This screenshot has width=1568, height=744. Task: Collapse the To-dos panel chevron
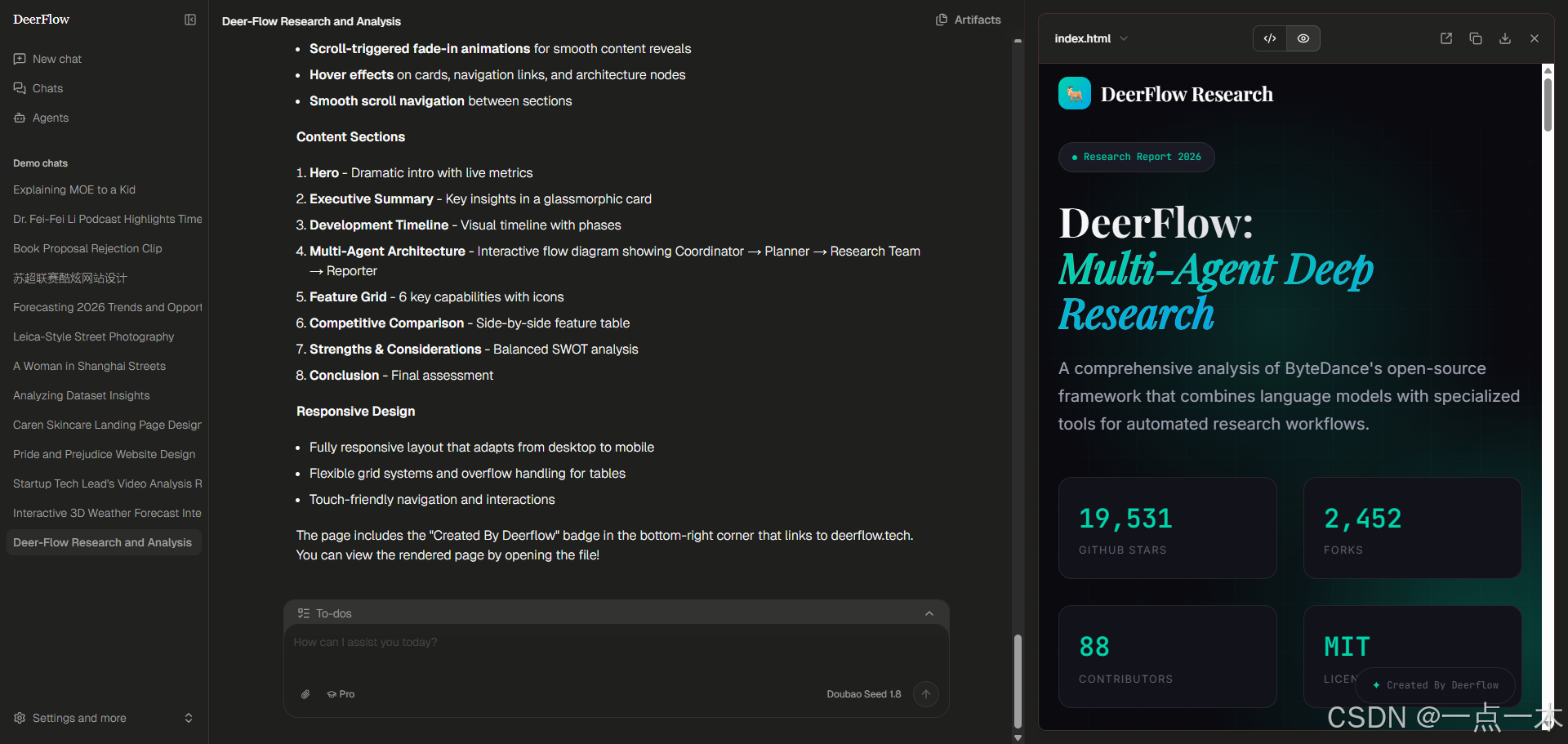click(929, 613)
